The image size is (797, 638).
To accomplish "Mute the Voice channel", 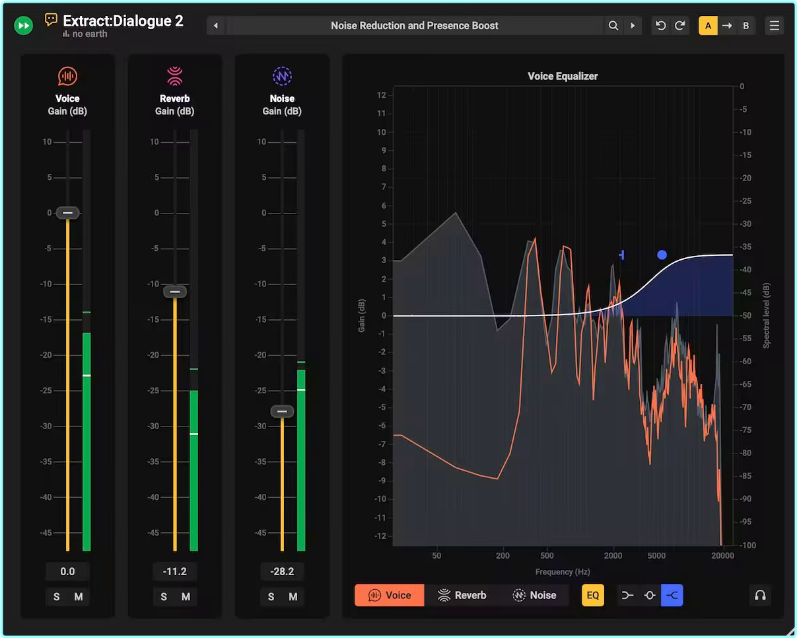I will point(78,597).
